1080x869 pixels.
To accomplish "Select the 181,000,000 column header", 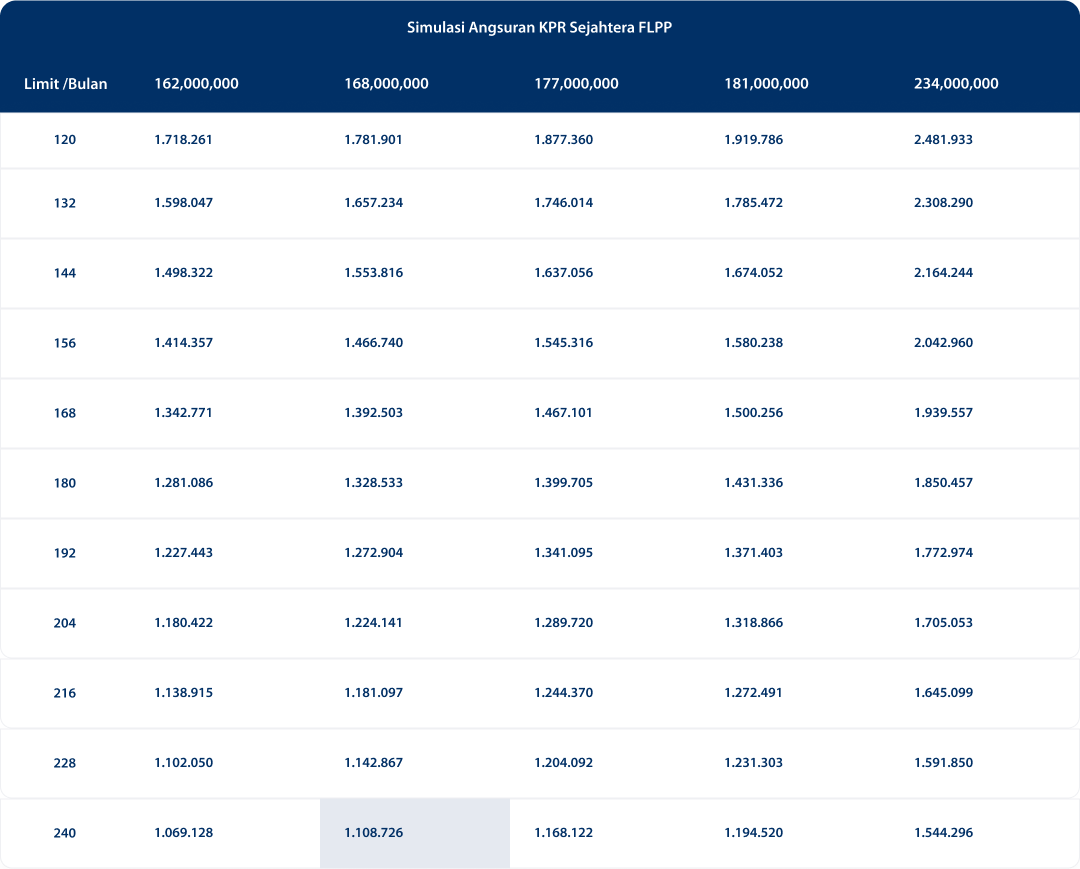I will 766,84.
